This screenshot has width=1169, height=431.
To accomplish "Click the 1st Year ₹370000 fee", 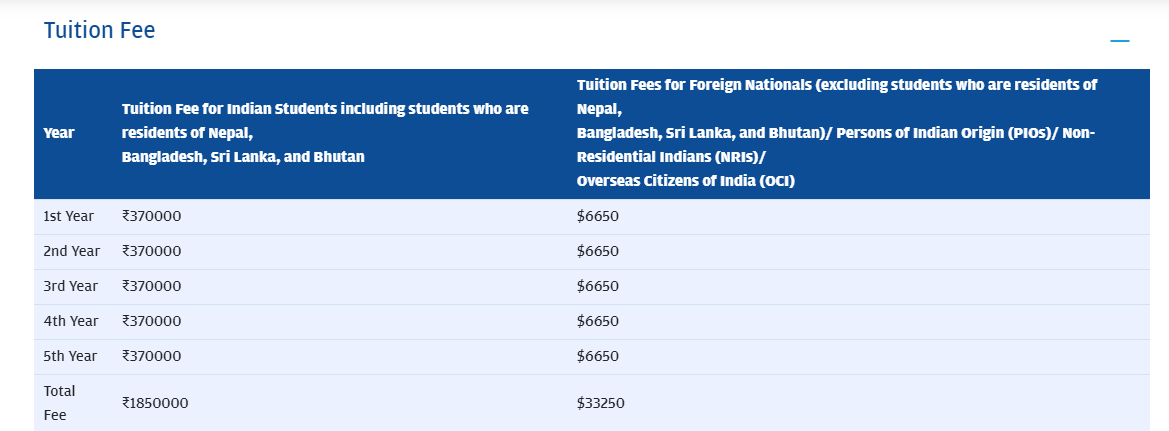I will point(152,216).
